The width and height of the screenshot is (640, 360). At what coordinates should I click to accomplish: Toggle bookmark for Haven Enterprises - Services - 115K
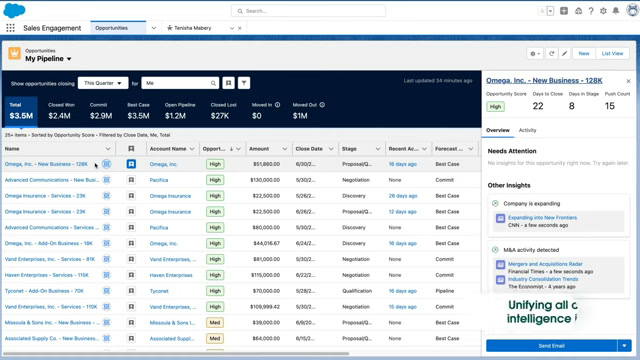click(x=131, y=275)
